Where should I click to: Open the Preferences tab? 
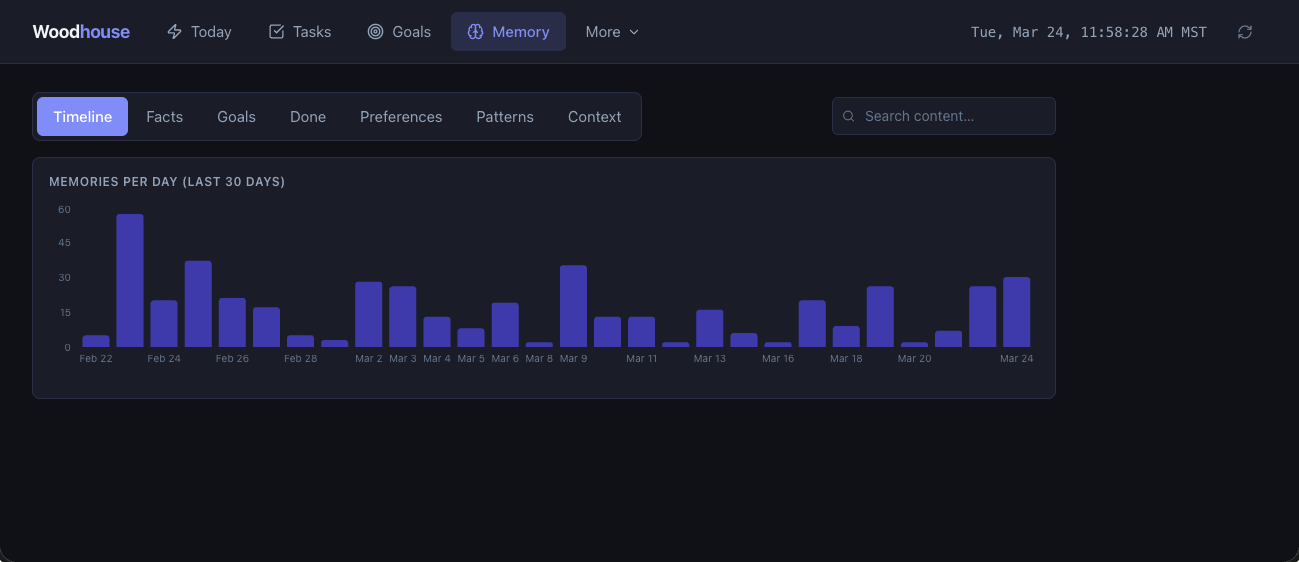tap(401, 116)
